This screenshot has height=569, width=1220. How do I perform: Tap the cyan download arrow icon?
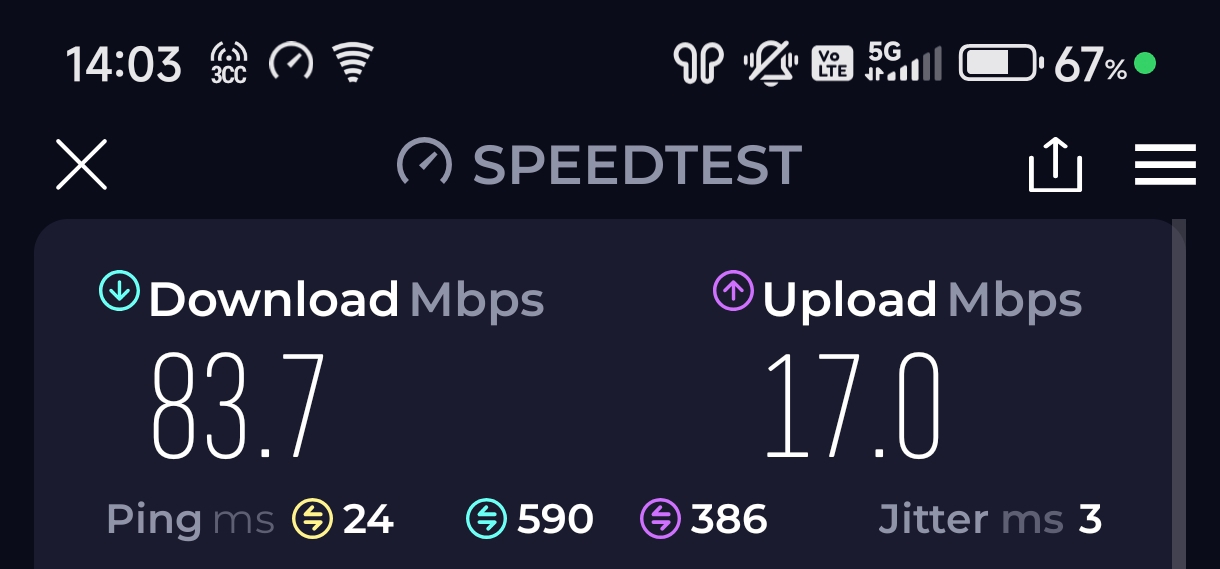pos(118,291)
